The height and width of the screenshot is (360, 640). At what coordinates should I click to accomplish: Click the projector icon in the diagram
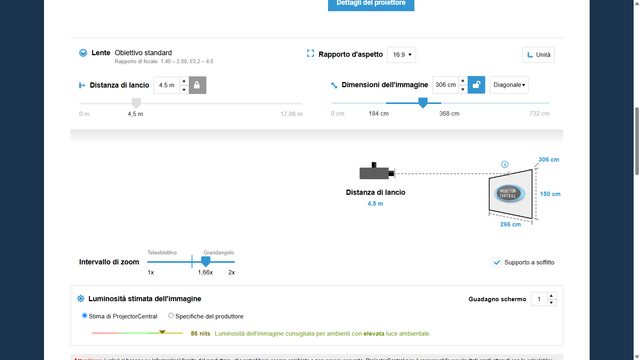(377, 171)
